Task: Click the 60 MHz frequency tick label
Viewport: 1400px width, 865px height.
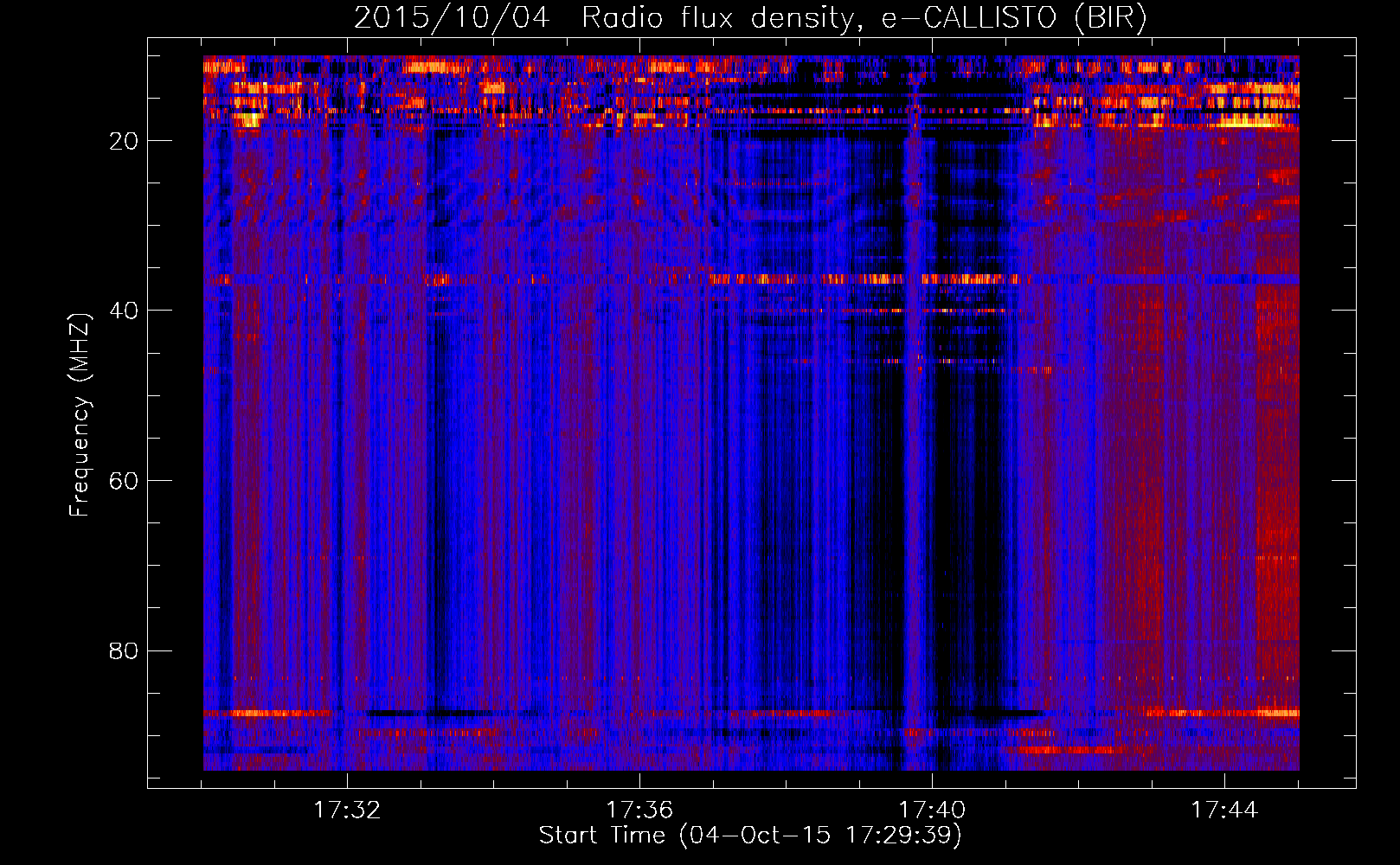Action: pos(124,481)
